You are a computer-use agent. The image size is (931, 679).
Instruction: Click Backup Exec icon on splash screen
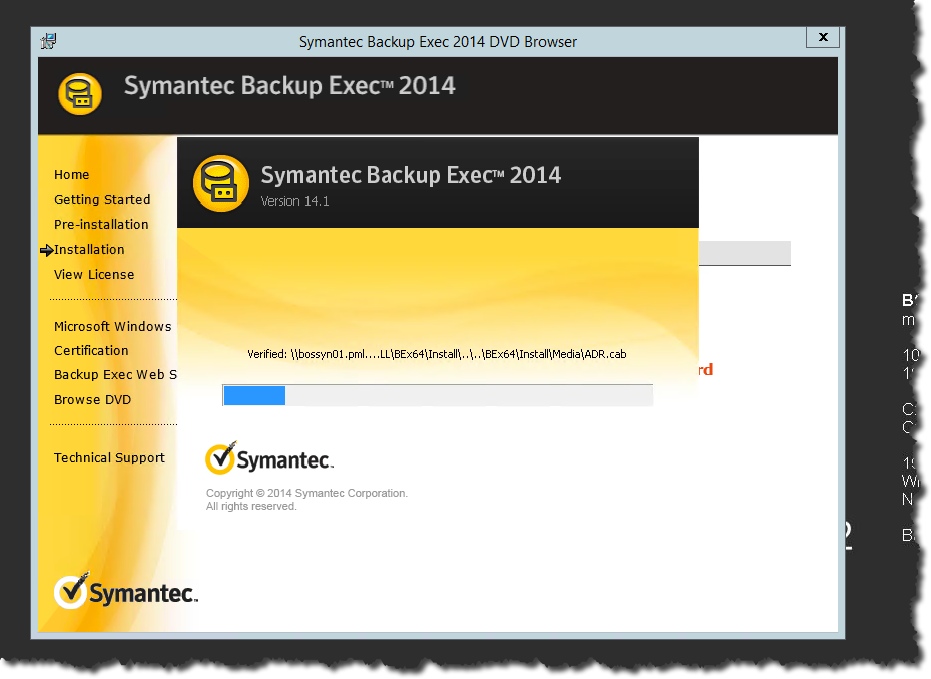coord(220,183)
